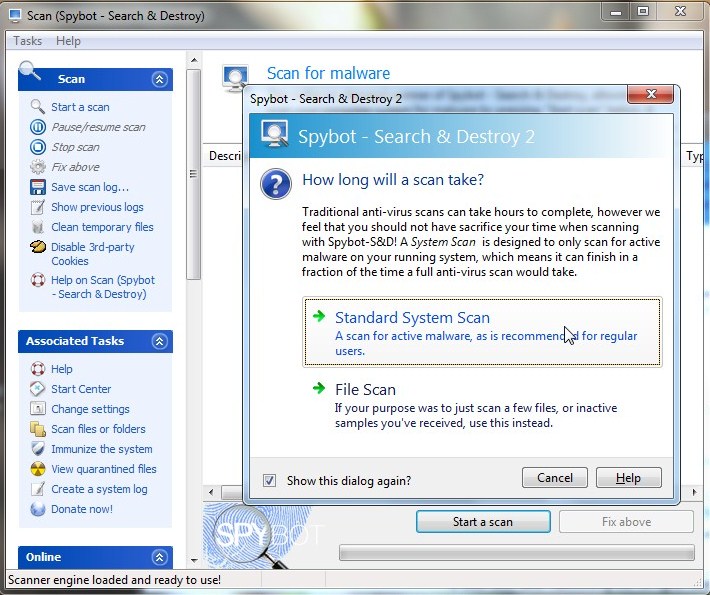Viewport: 710px width, 595px height.
Task: Click the sidebar vertical scrollbar thumb
Action: click(x=194, y=174)
